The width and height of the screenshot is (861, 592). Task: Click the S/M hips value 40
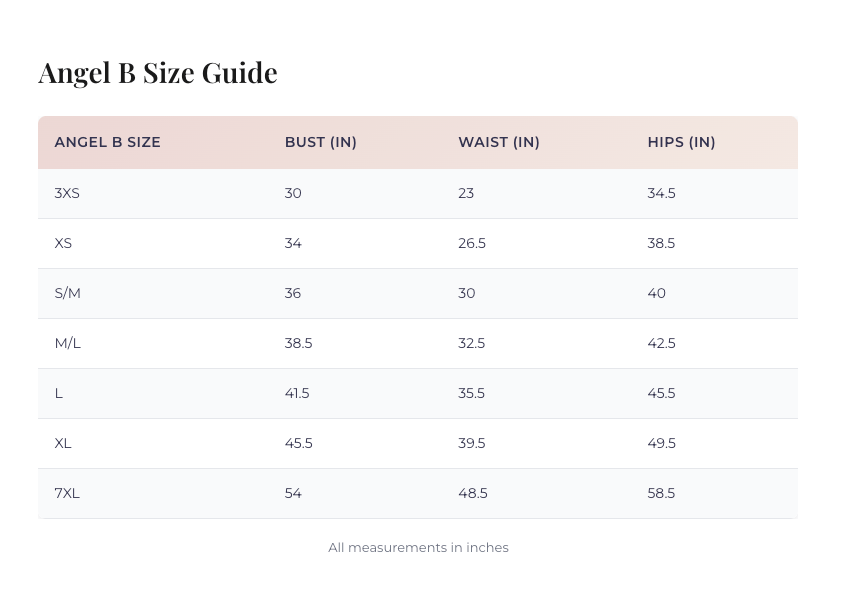[x=656, y=293]
